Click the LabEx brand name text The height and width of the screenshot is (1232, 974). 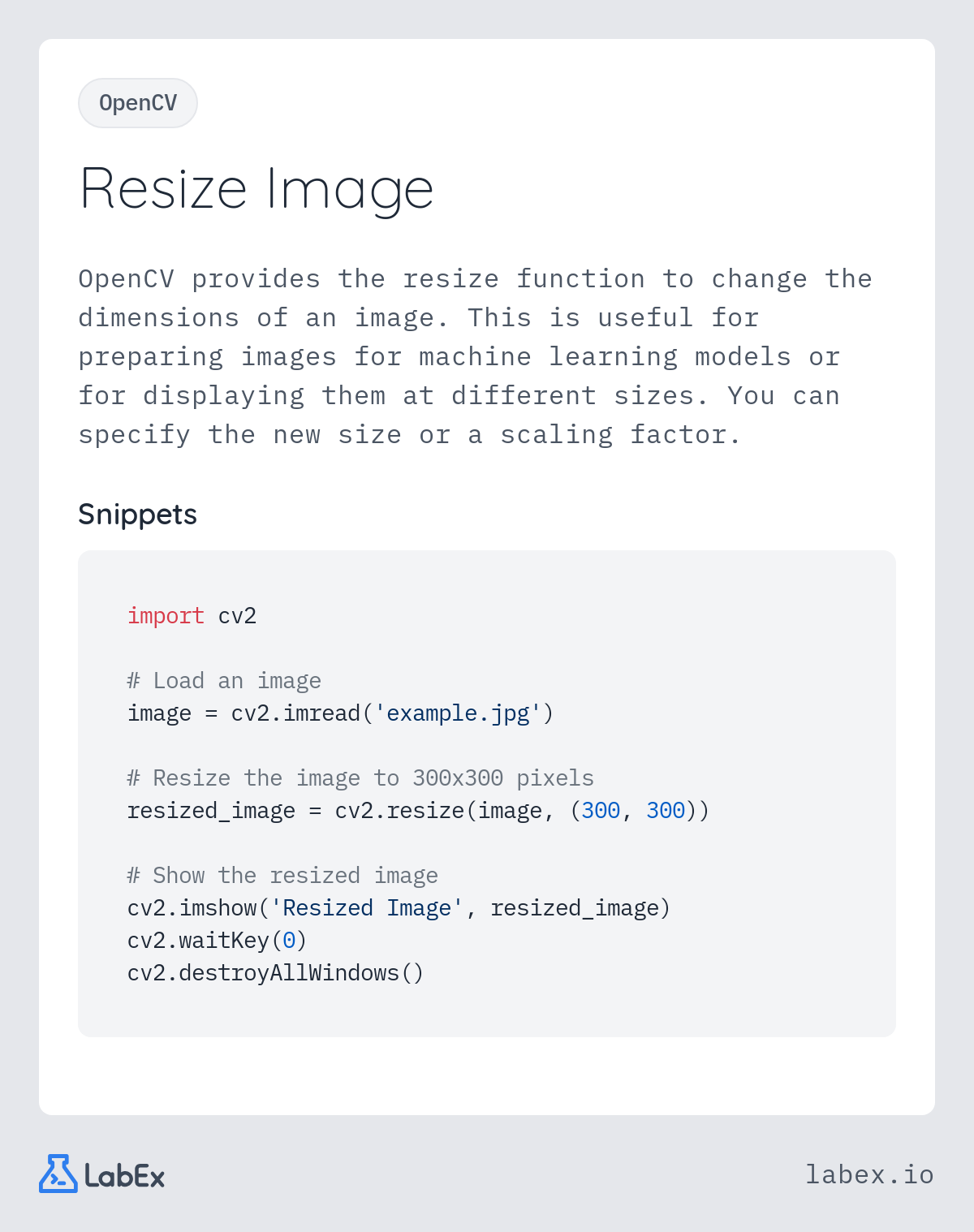pos(125,1176)
